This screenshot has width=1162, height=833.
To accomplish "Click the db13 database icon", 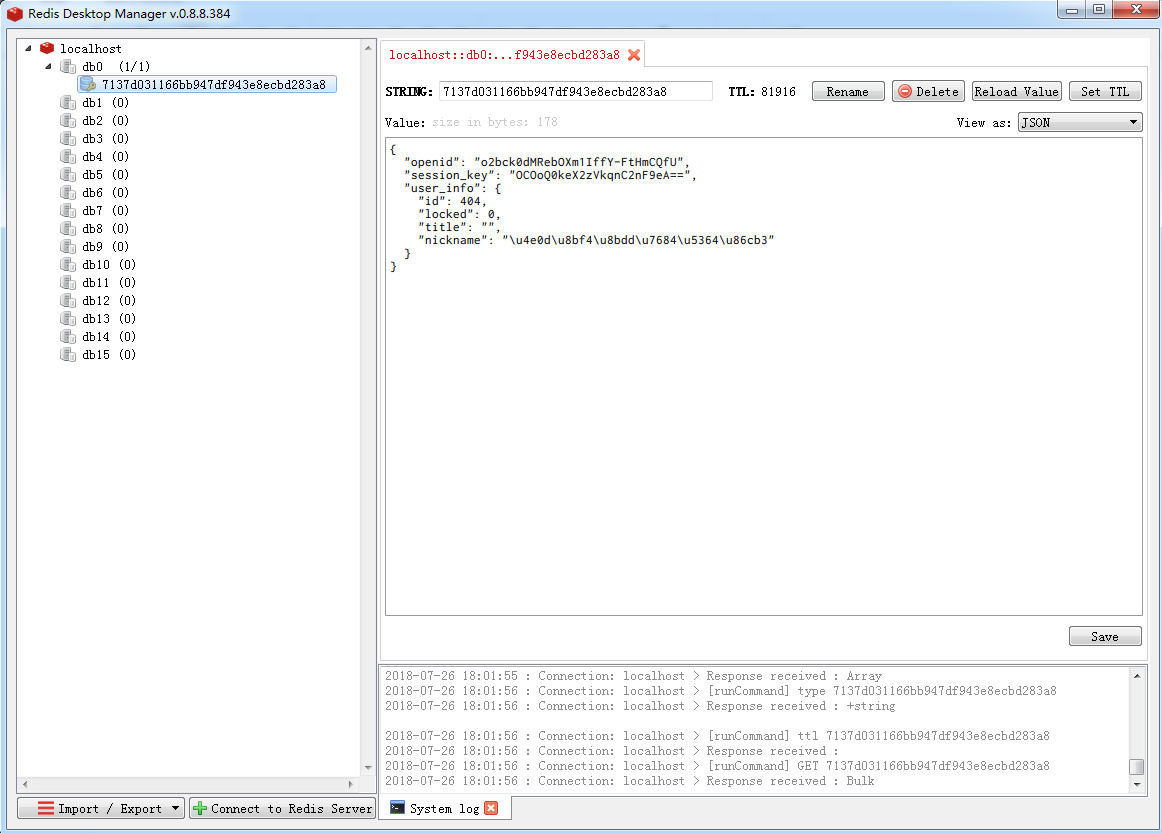I will (68, 319).
